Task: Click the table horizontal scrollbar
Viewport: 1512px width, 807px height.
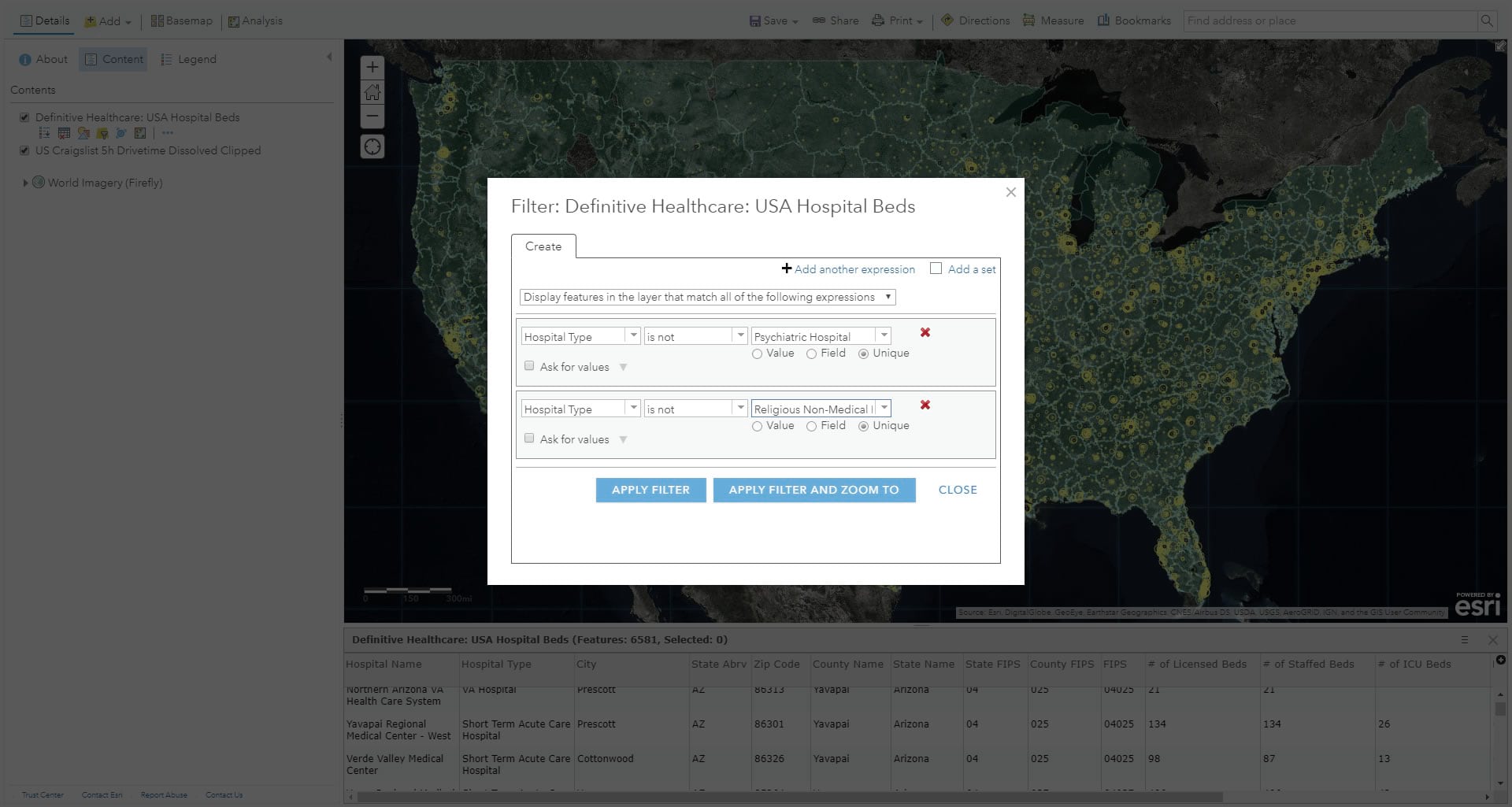Action: point(787,797)
